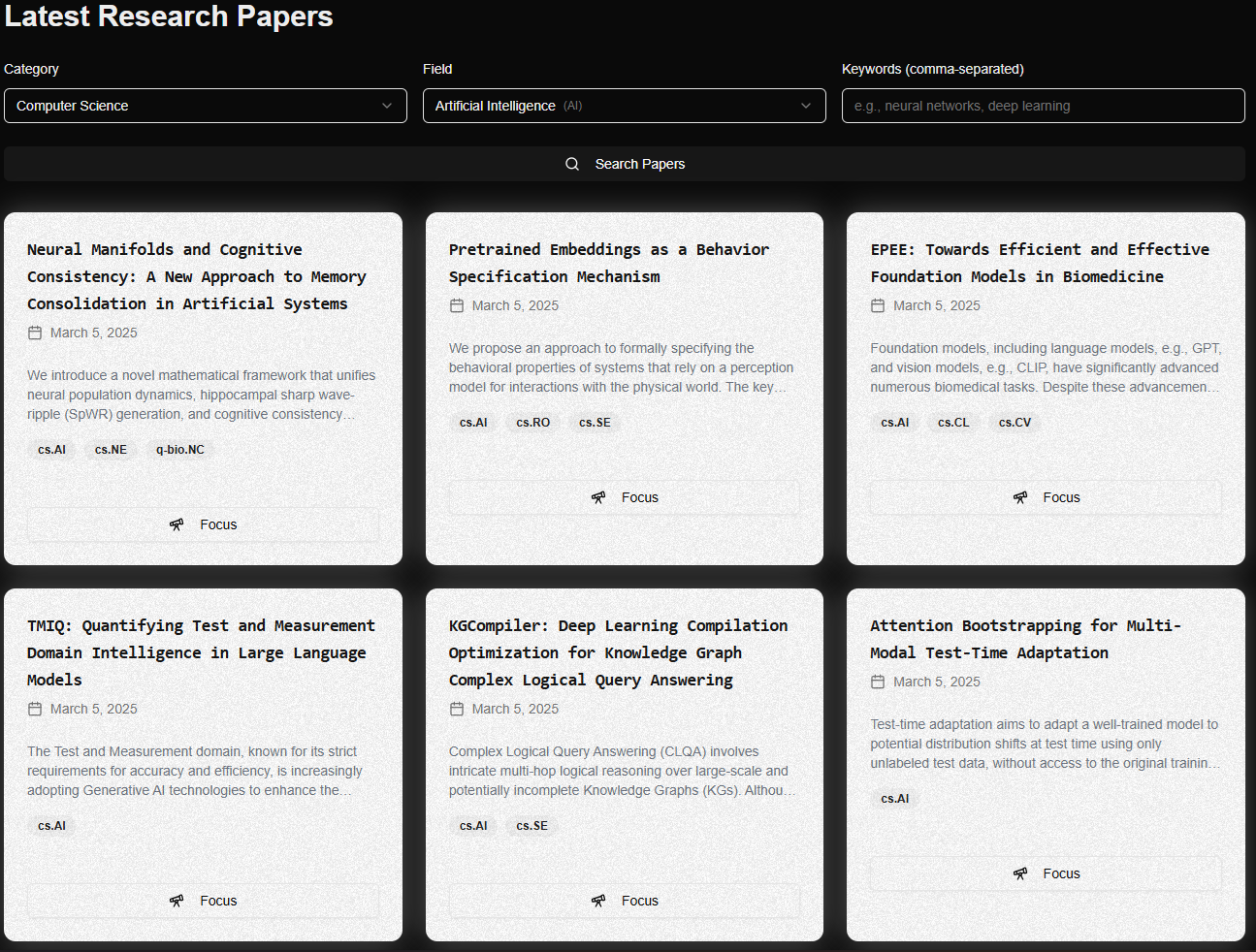Focus the Attention Bootstrapping paper
Screen dimensions: 1256x952
[x=1046, y=873]
